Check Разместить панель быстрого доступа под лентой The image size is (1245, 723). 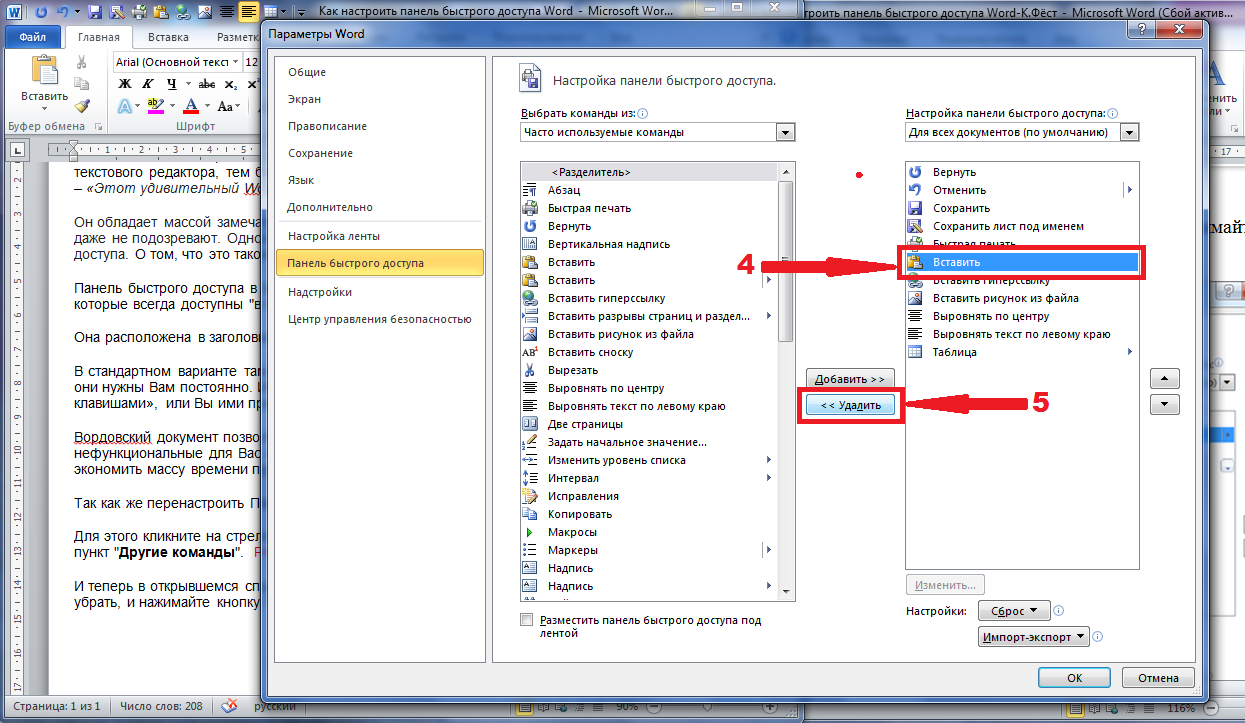pos(527,620)
